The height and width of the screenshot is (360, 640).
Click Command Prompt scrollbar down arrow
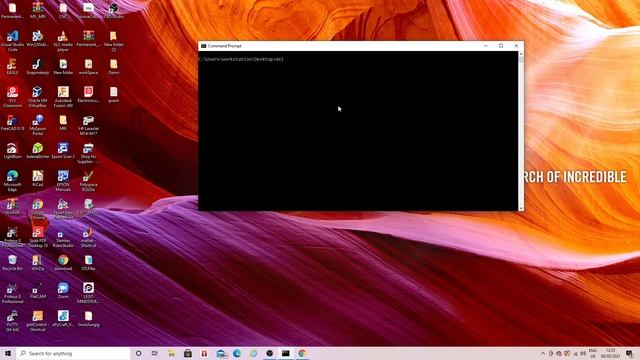[x=521, y=208]
